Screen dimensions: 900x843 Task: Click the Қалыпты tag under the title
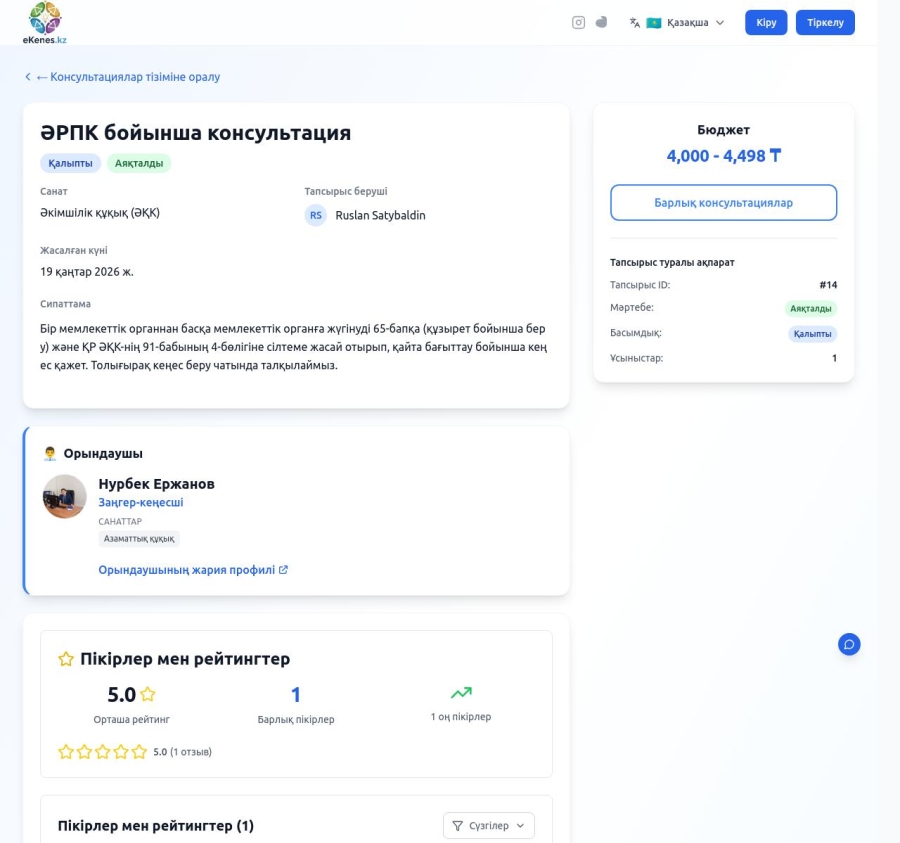[x=70, y=163]
